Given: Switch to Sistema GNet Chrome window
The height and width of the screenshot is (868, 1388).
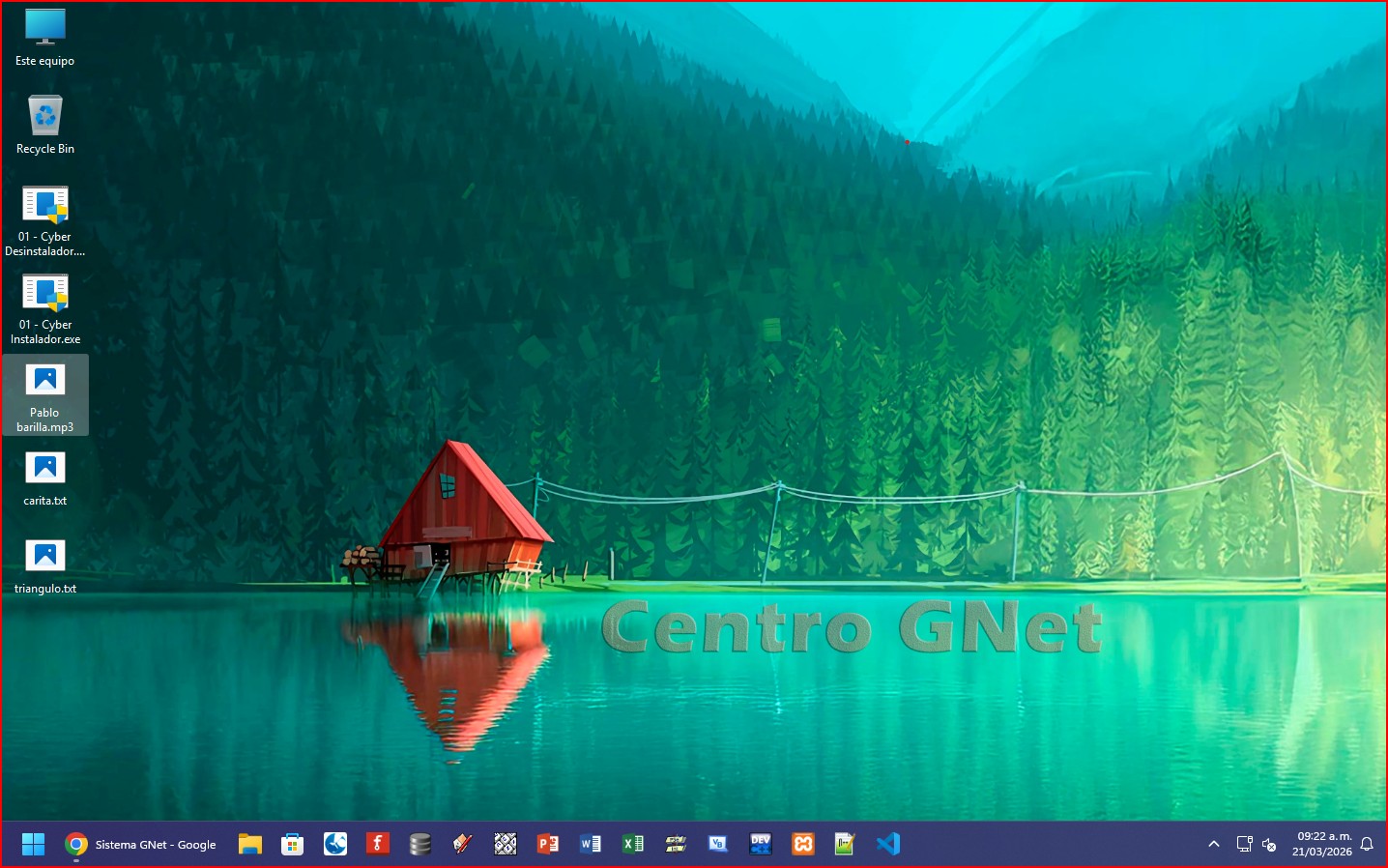Looking at the screenshot, I should (x=141, y=844).
